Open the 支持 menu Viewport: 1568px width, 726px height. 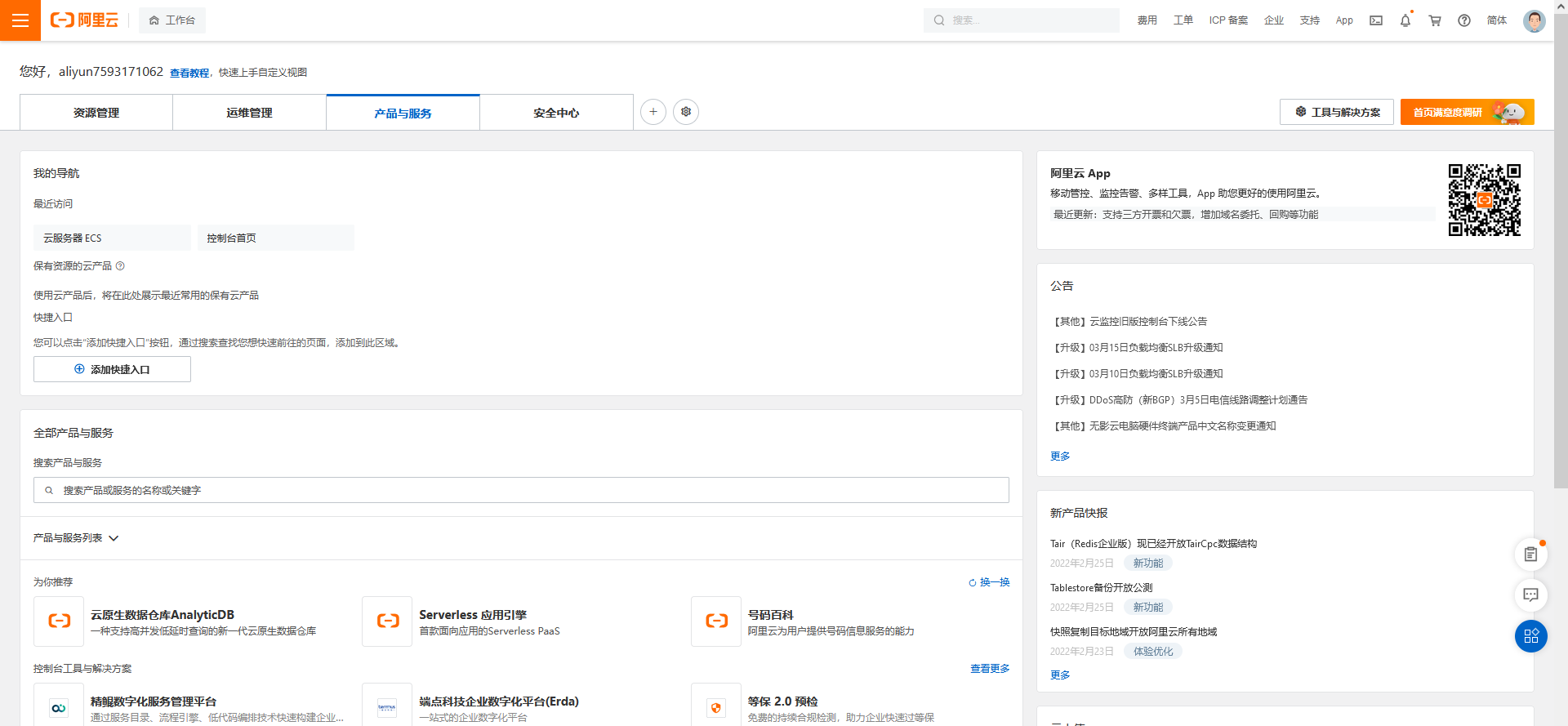click(x=1310, y=20)
